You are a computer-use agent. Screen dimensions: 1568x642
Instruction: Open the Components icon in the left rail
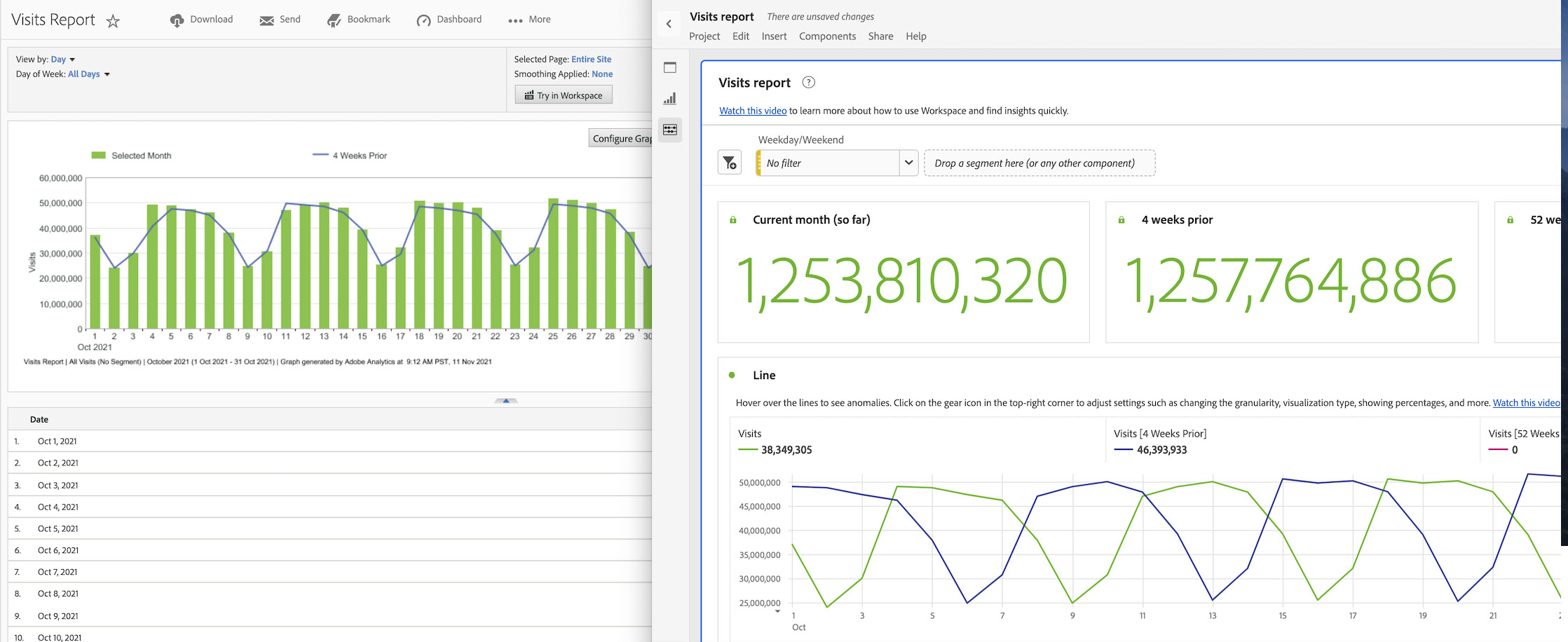(x=670, y=130)
